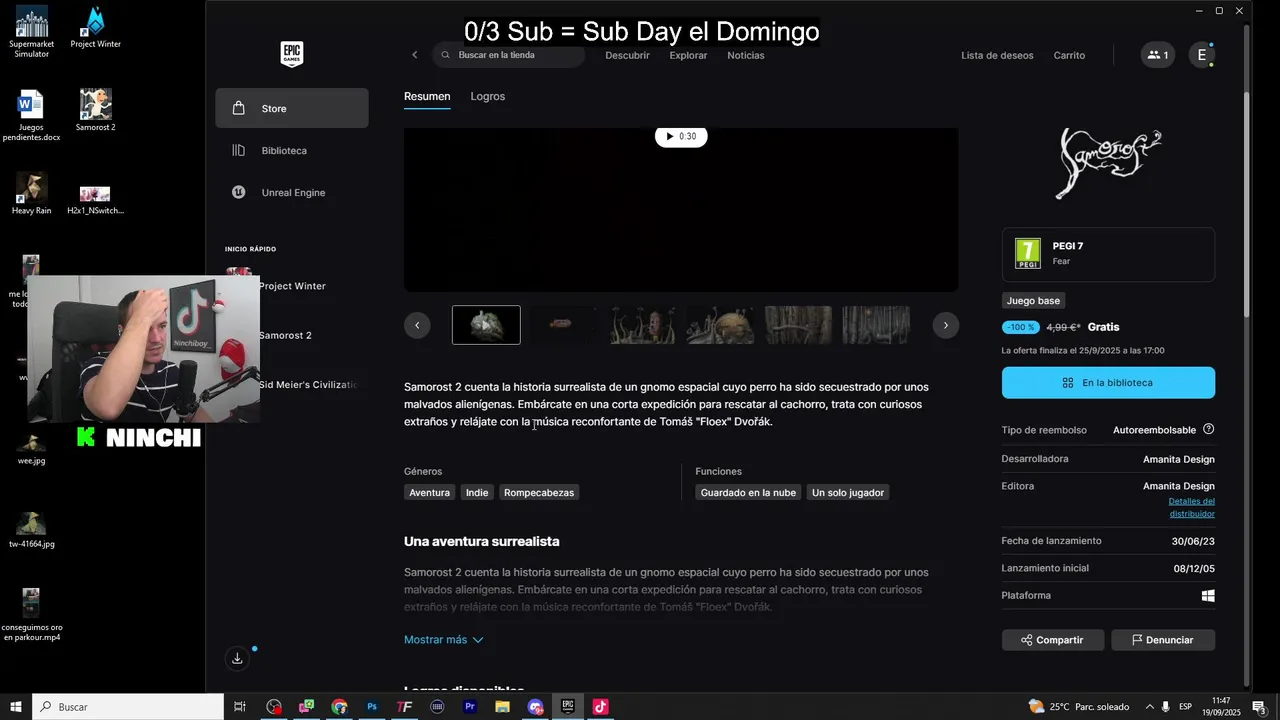1280x720 pixels.
Task: Select Unreal Engine in the sidebar
Action: click(292, 192)
